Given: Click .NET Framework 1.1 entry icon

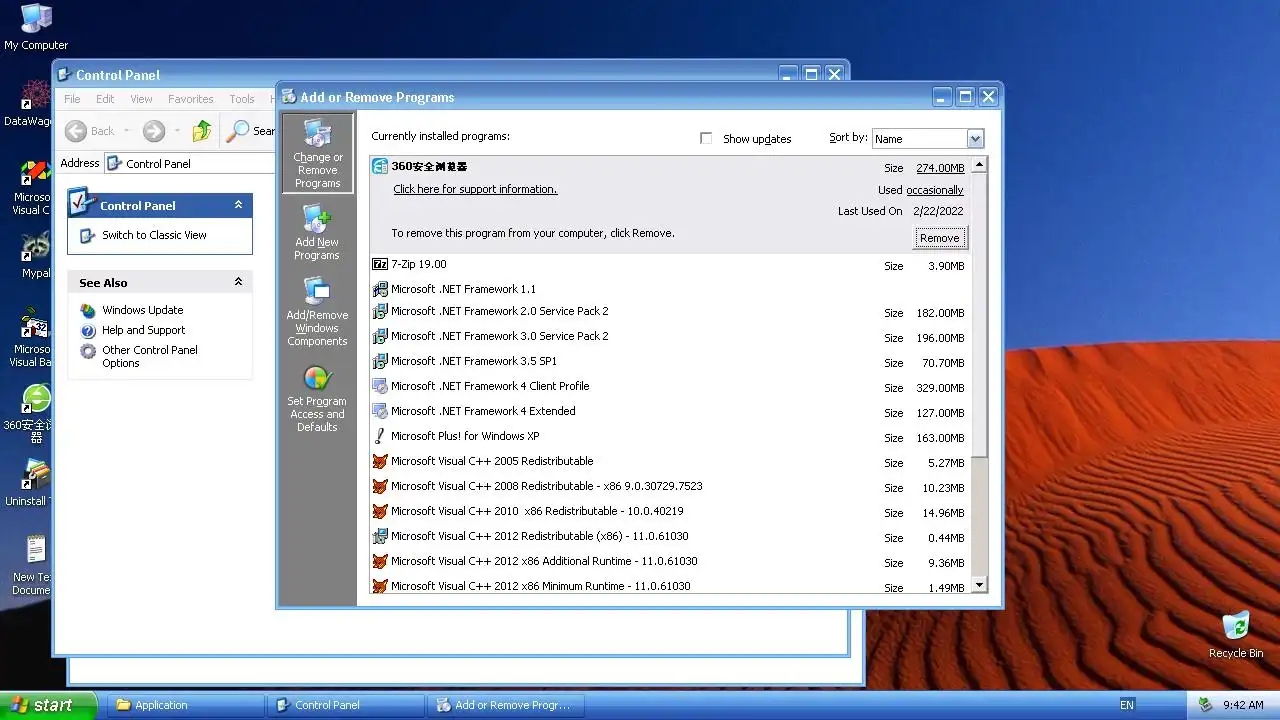Looking at the screenshot, I should click(380, 289).
